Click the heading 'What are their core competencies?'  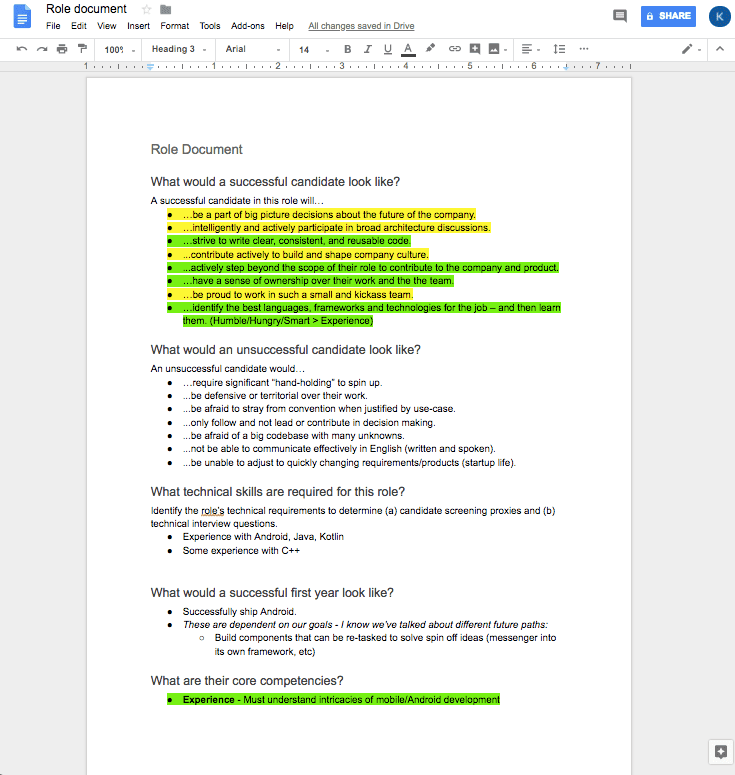pos(247,681)
